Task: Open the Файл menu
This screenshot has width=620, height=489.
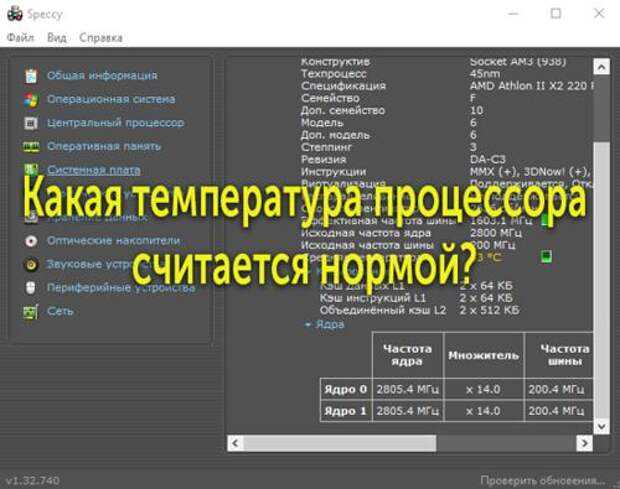Action: point(21,38)
